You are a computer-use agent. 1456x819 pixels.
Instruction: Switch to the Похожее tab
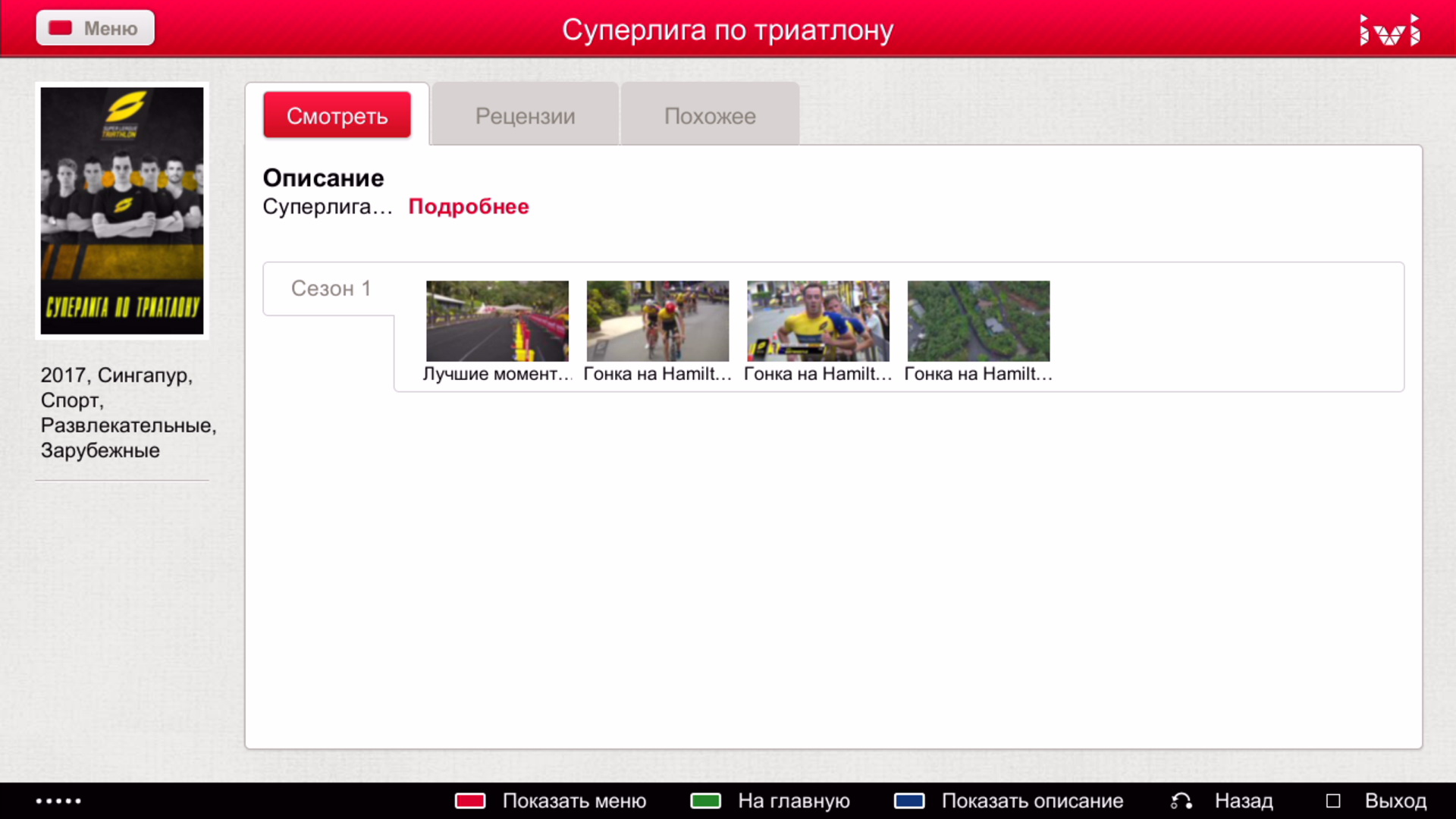click(710, 116)
